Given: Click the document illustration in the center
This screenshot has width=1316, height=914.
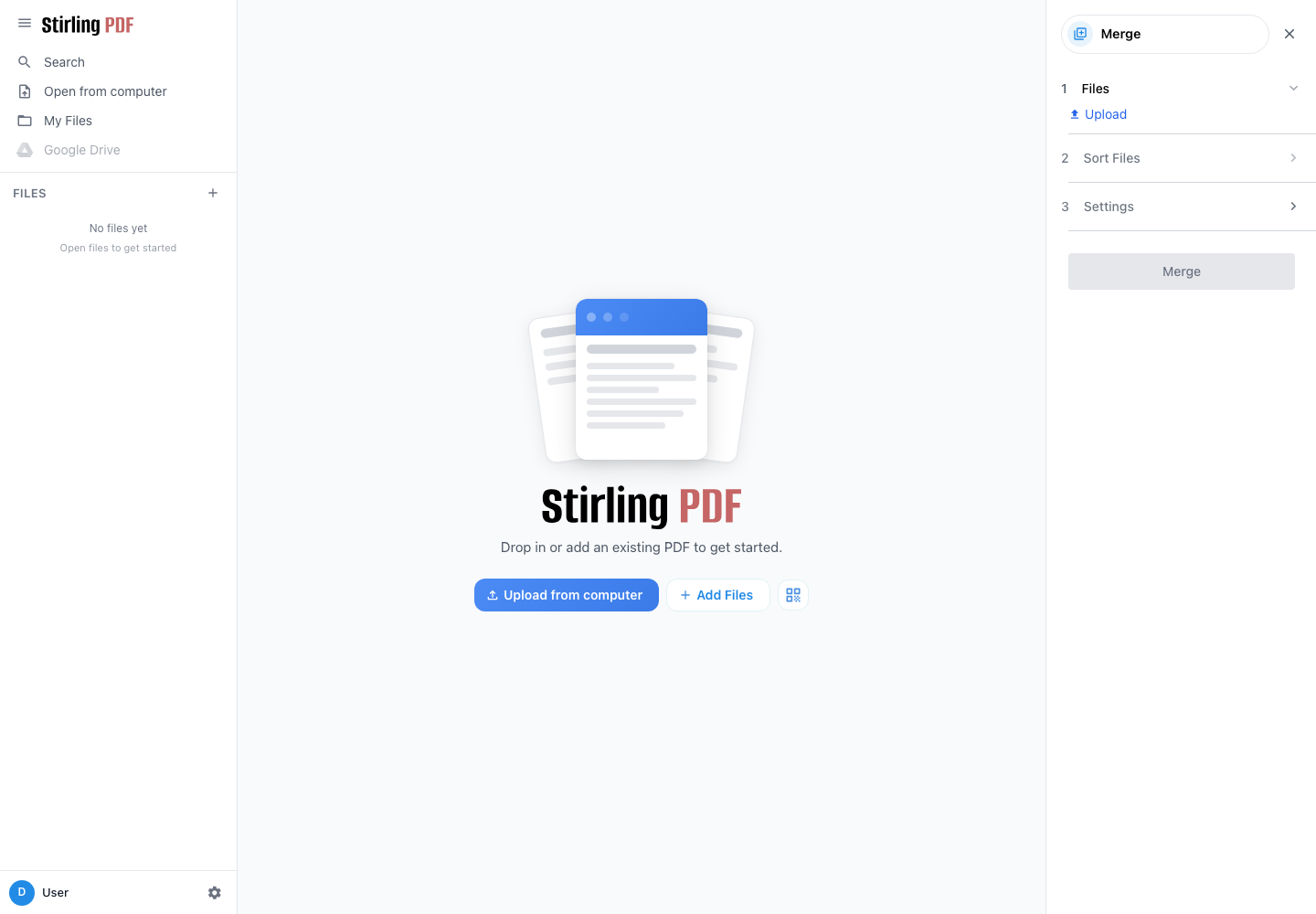Looking at the screenshot, I should point(642,380).
